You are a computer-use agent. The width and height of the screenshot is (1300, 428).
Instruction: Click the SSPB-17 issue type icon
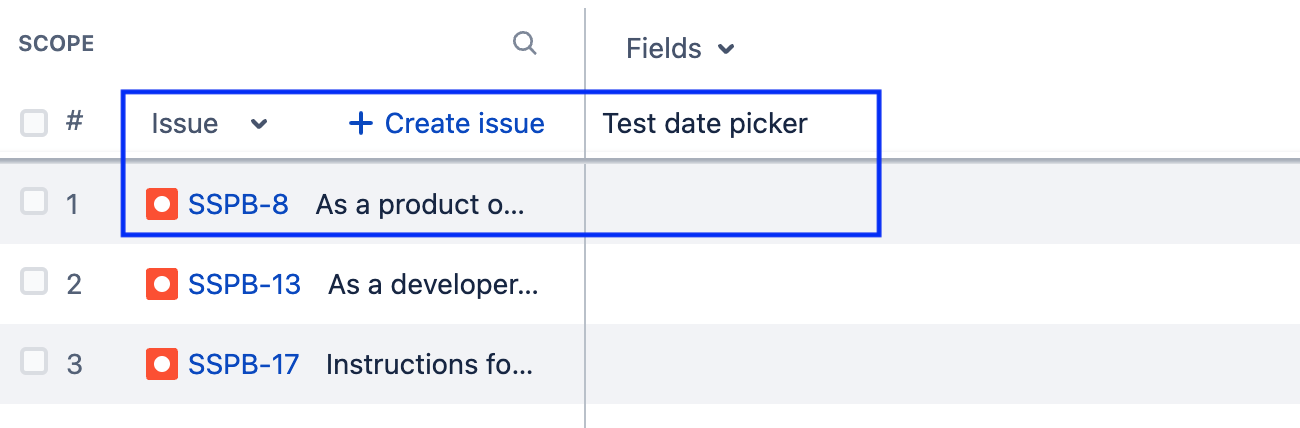coord(161,364)
